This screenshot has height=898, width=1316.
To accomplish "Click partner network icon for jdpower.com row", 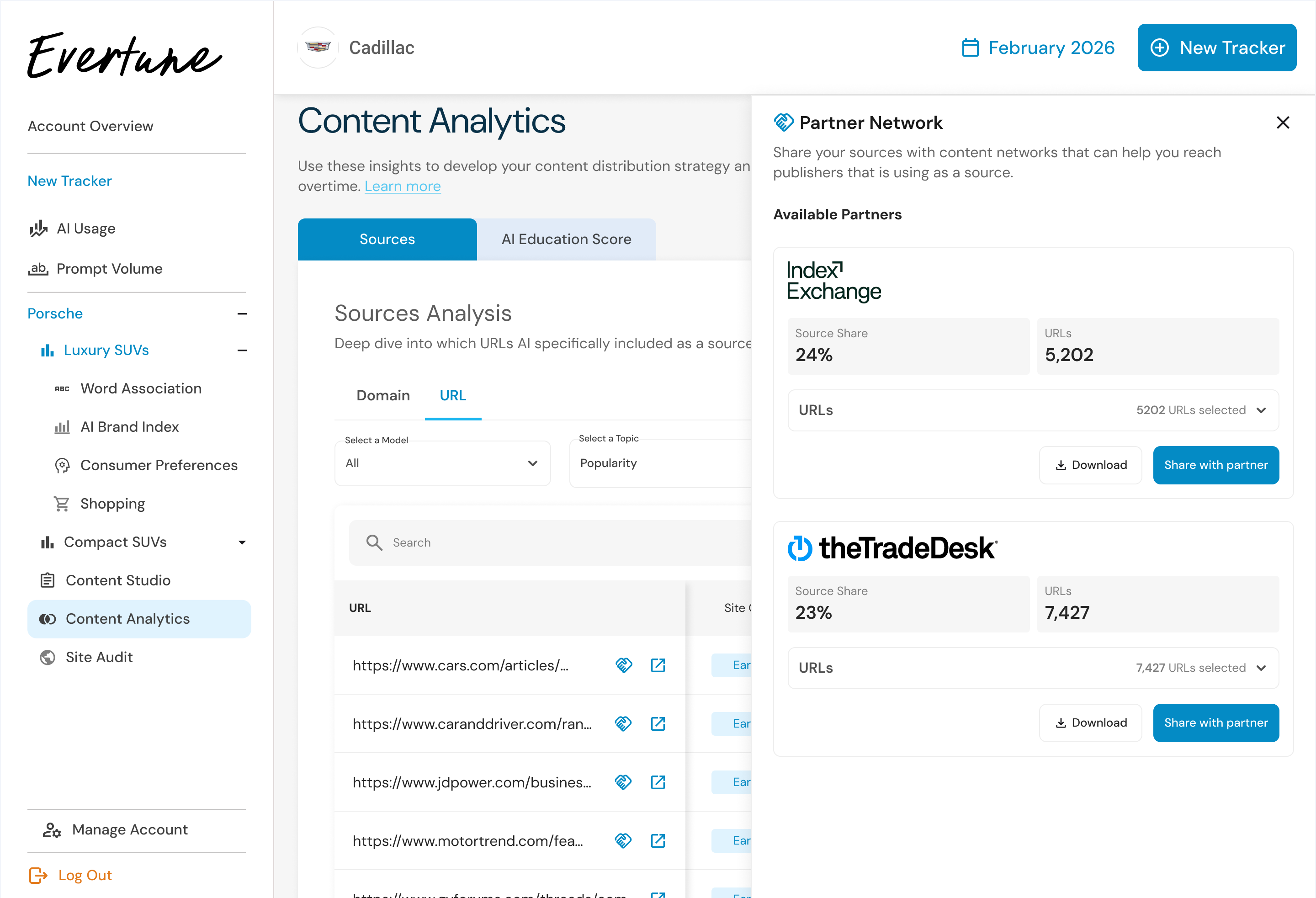I will (x=623, y=782).
